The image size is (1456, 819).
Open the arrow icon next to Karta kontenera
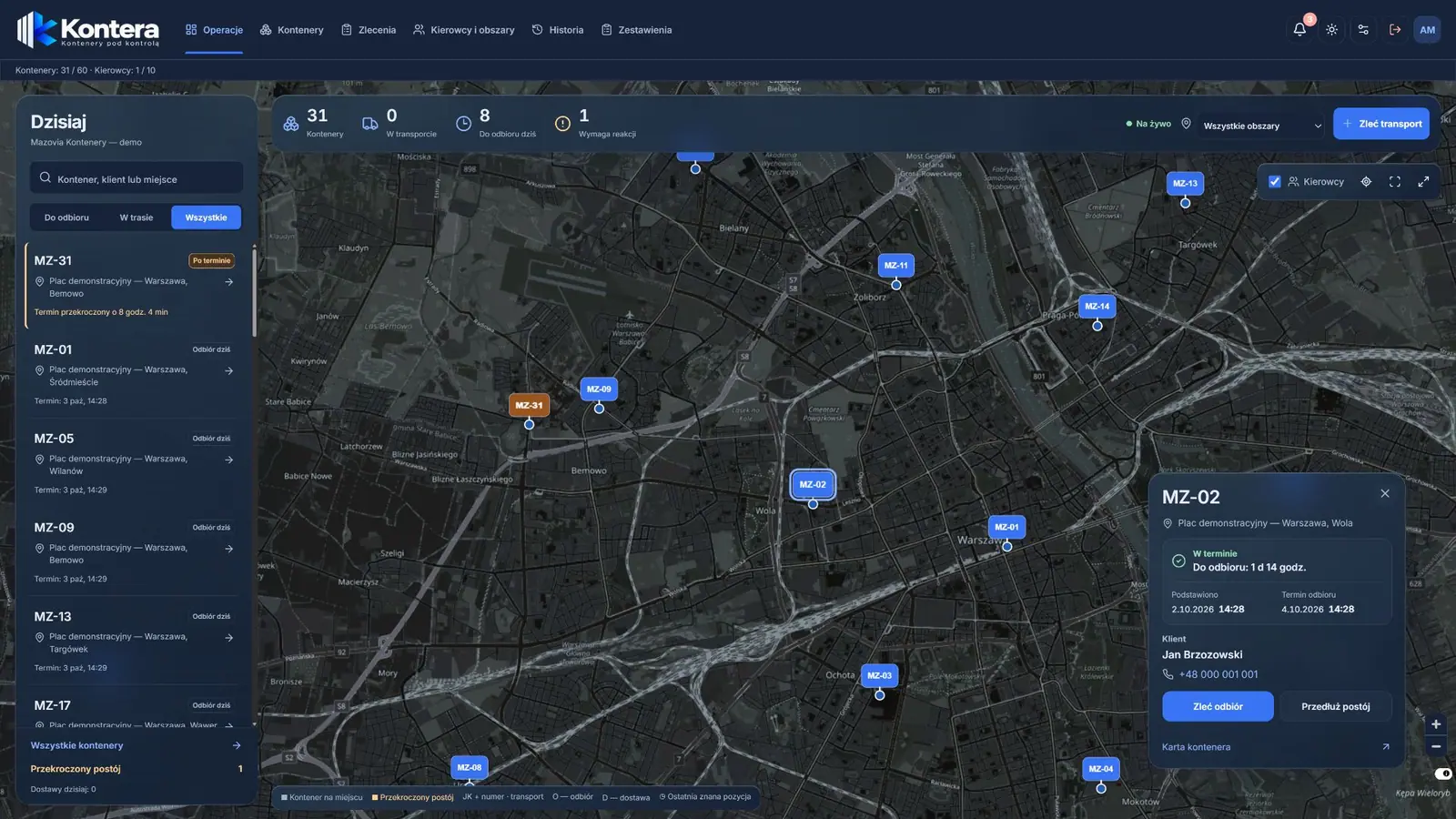click(1386, 747)
